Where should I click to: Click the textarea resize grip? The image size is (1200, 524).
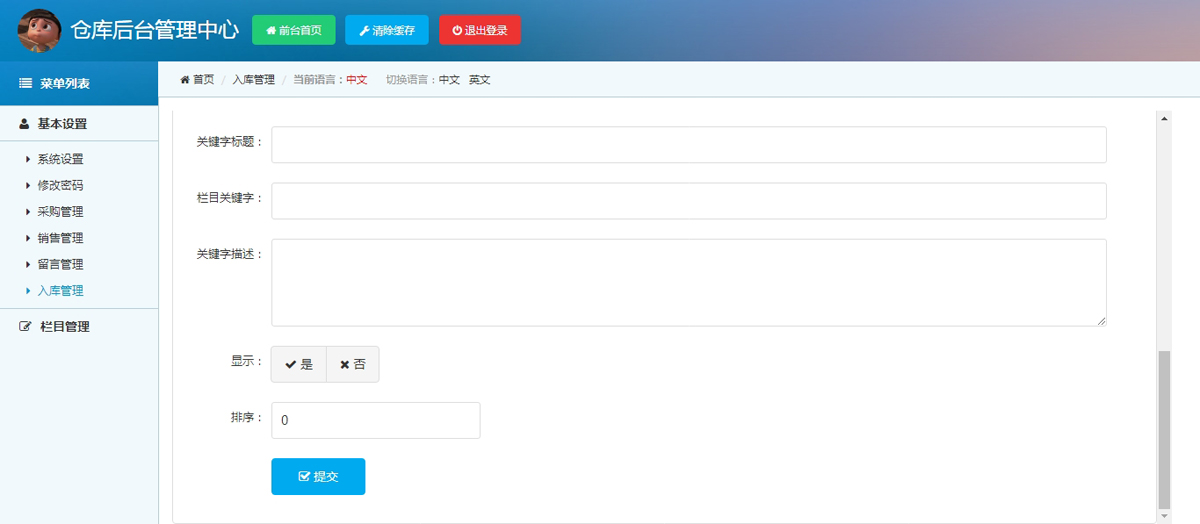(1101, 321)
